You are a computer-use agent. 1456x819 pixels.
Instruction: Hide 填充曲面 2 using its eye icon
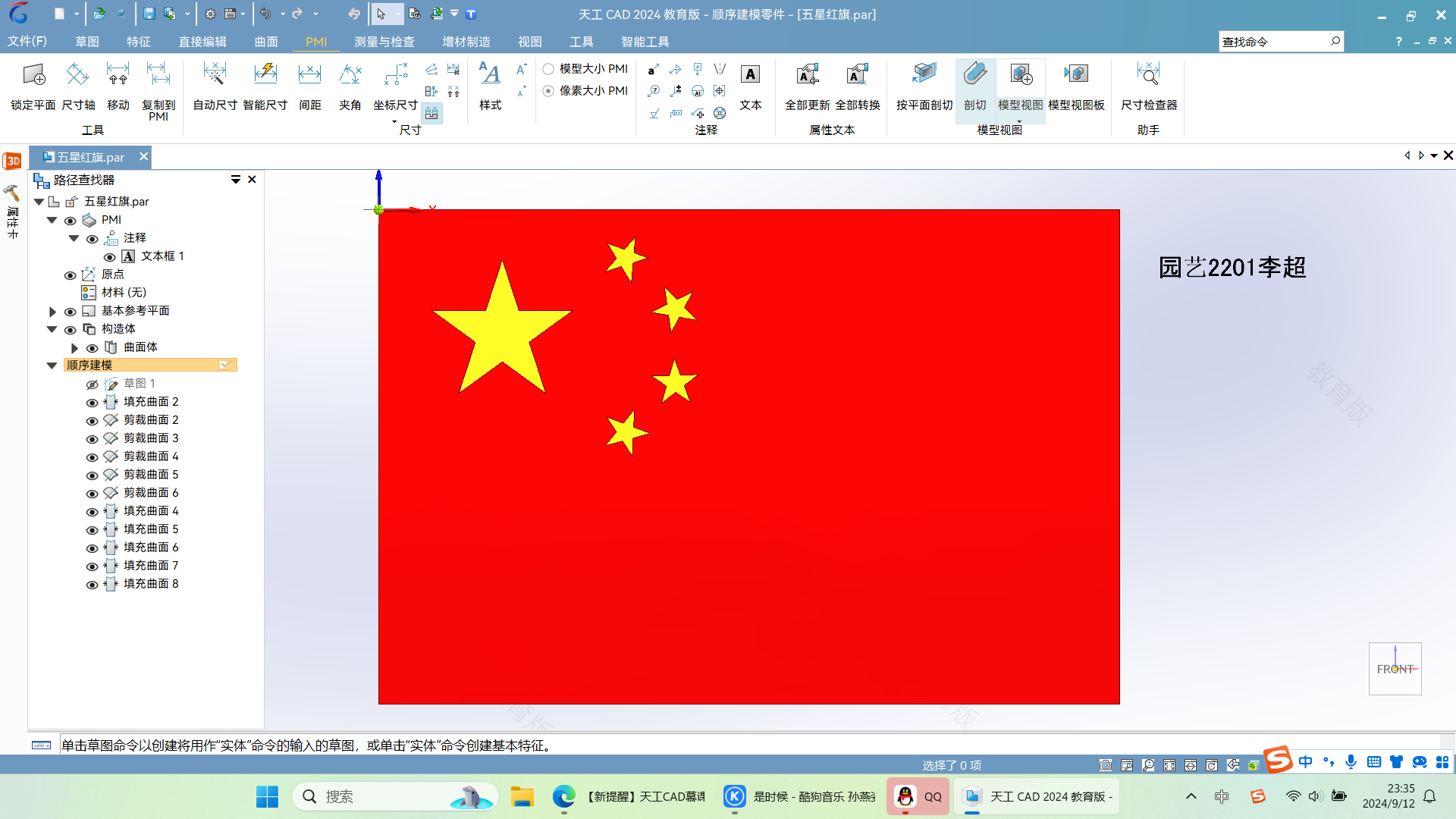point(92,403)
